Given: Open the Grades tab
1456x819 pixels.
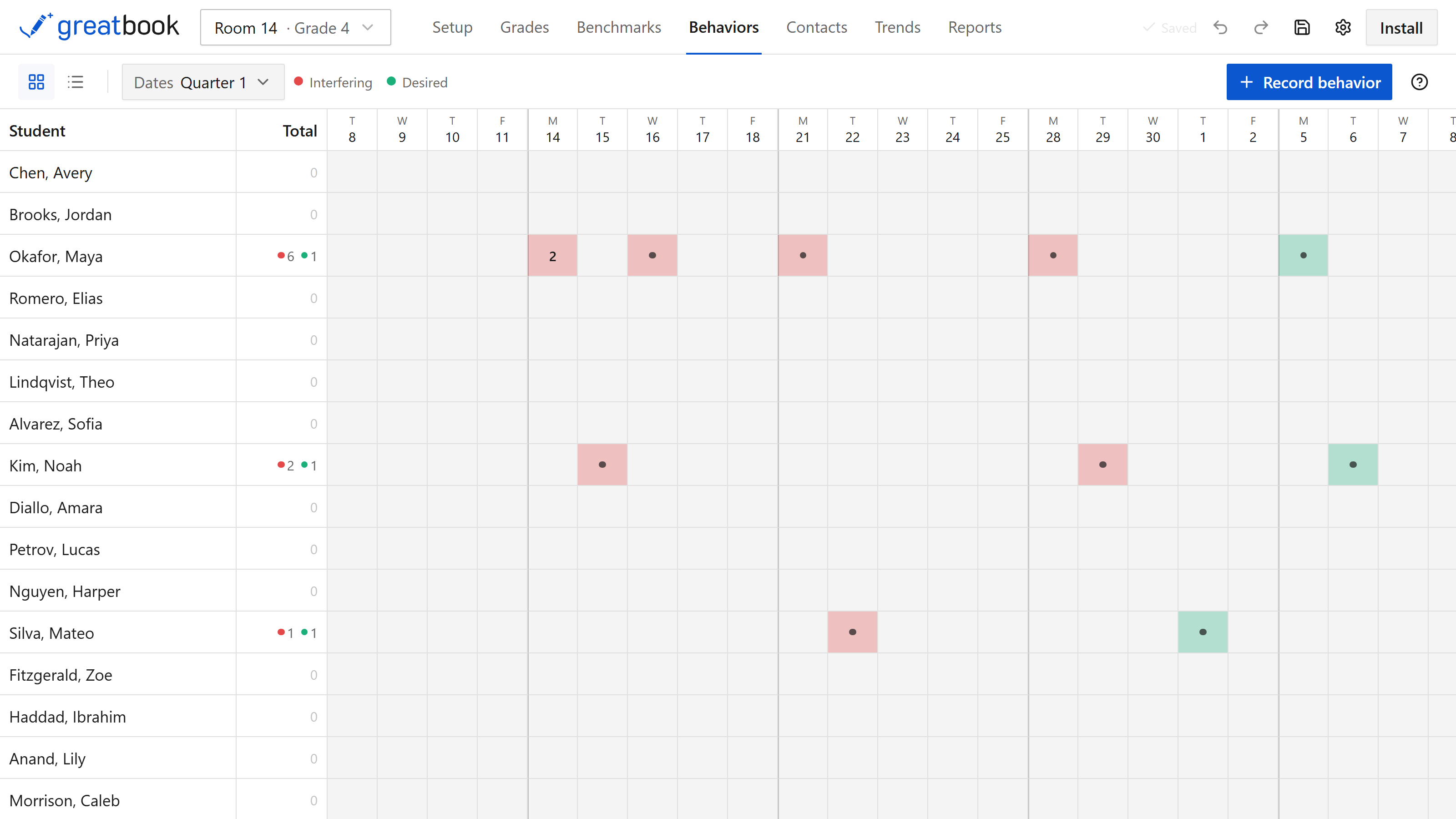Looking at the screenshot, I should coord(525,27).
